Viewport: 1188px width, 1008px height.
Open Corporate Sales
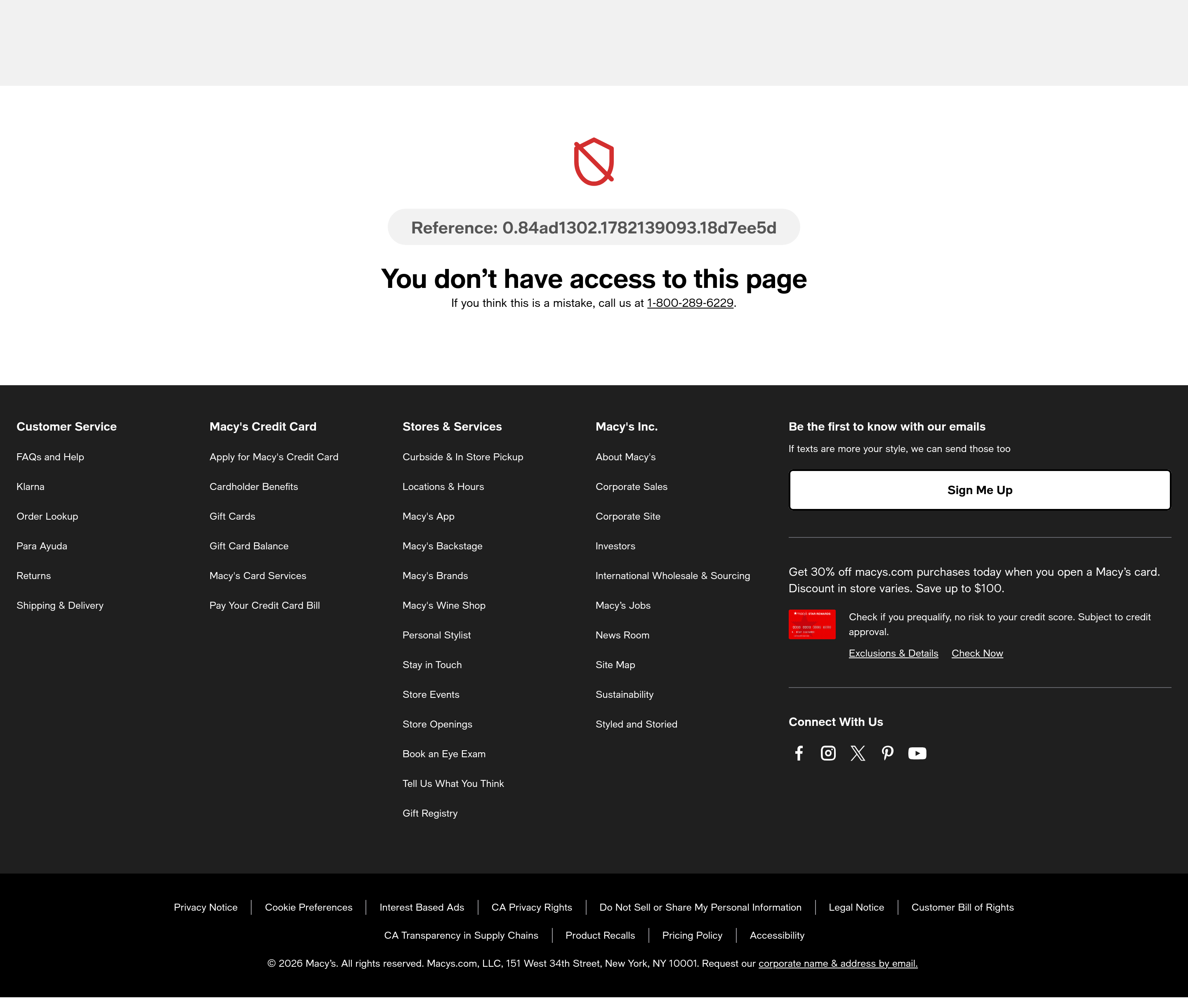(x=632, y=486)
